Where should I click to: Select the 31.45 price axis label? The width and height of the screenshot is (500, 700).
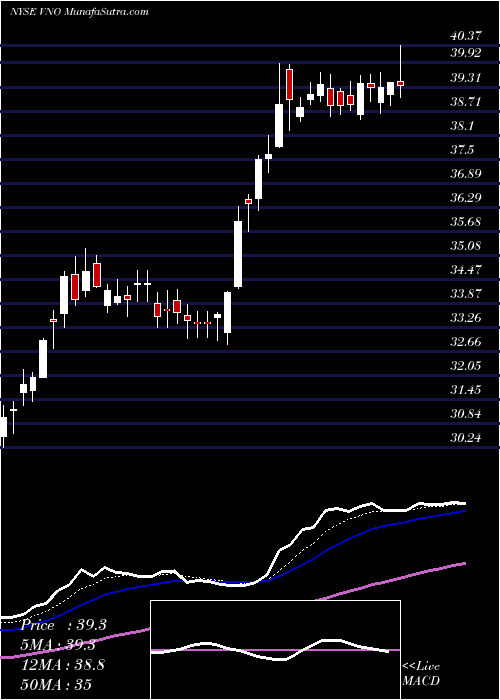click(x=467, y=390)
